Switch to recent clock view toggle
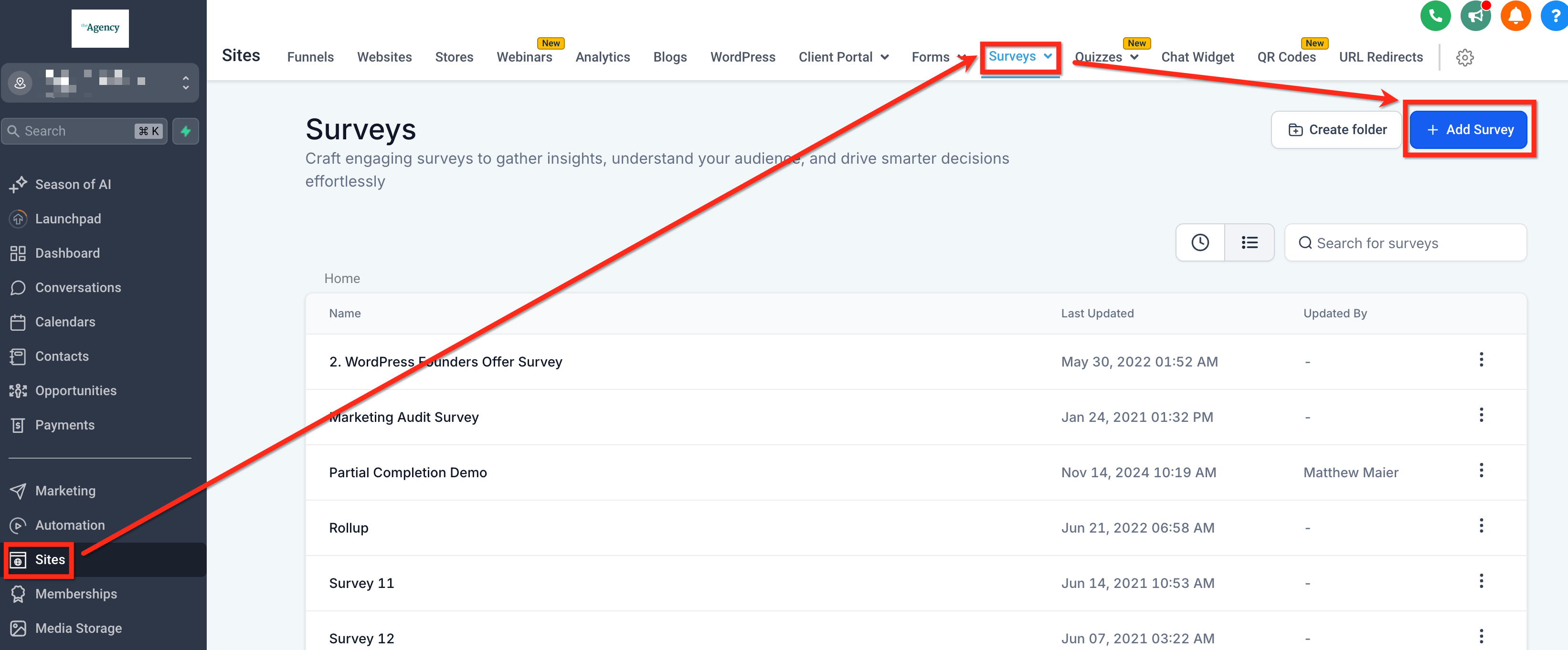Viewport: 1568px width, 650px height. (1200, 243)
